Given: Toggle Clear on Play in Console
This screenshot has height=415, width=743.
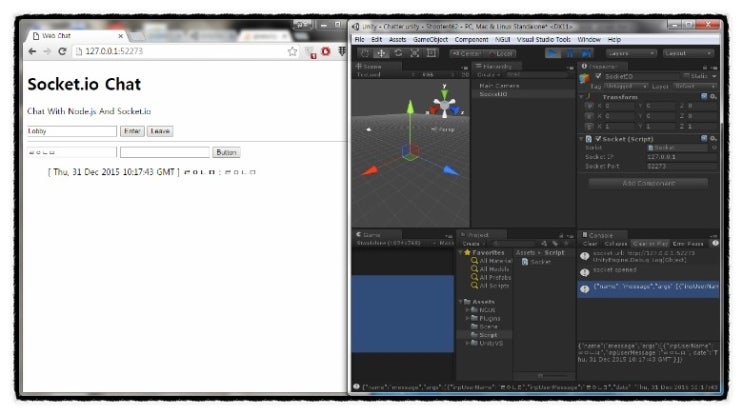Looking at the screenshot, I should [x=650, y=244].
